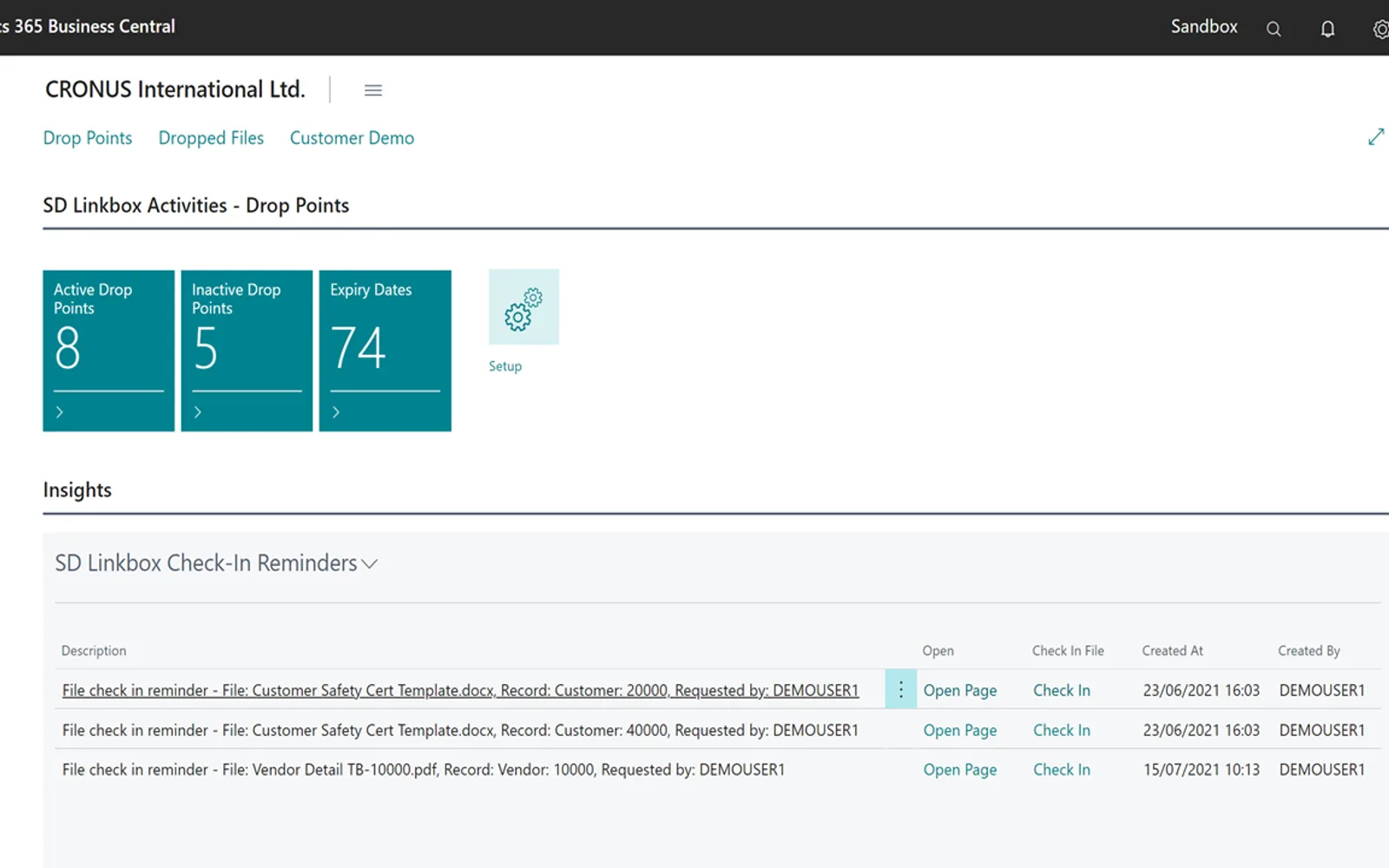Screen dimensions: 1389x868
Task: Show more options for the selected reminder row
Action: point(901,689)
